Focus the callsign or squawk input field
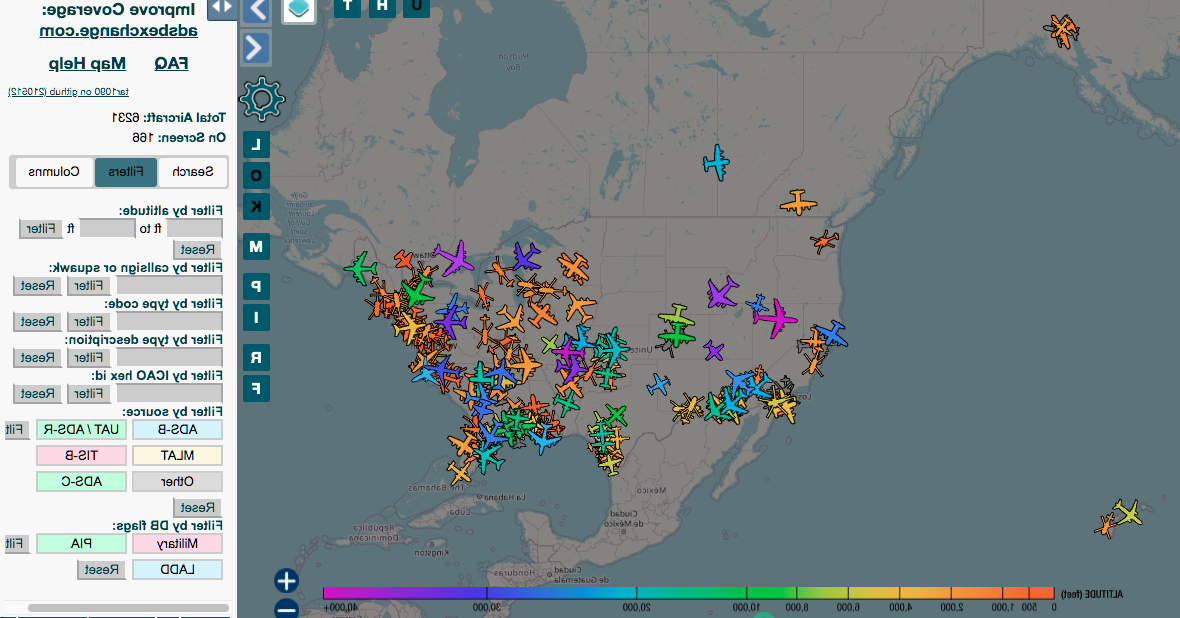This screenshot has width=1180, height=618. click(169, 286)
